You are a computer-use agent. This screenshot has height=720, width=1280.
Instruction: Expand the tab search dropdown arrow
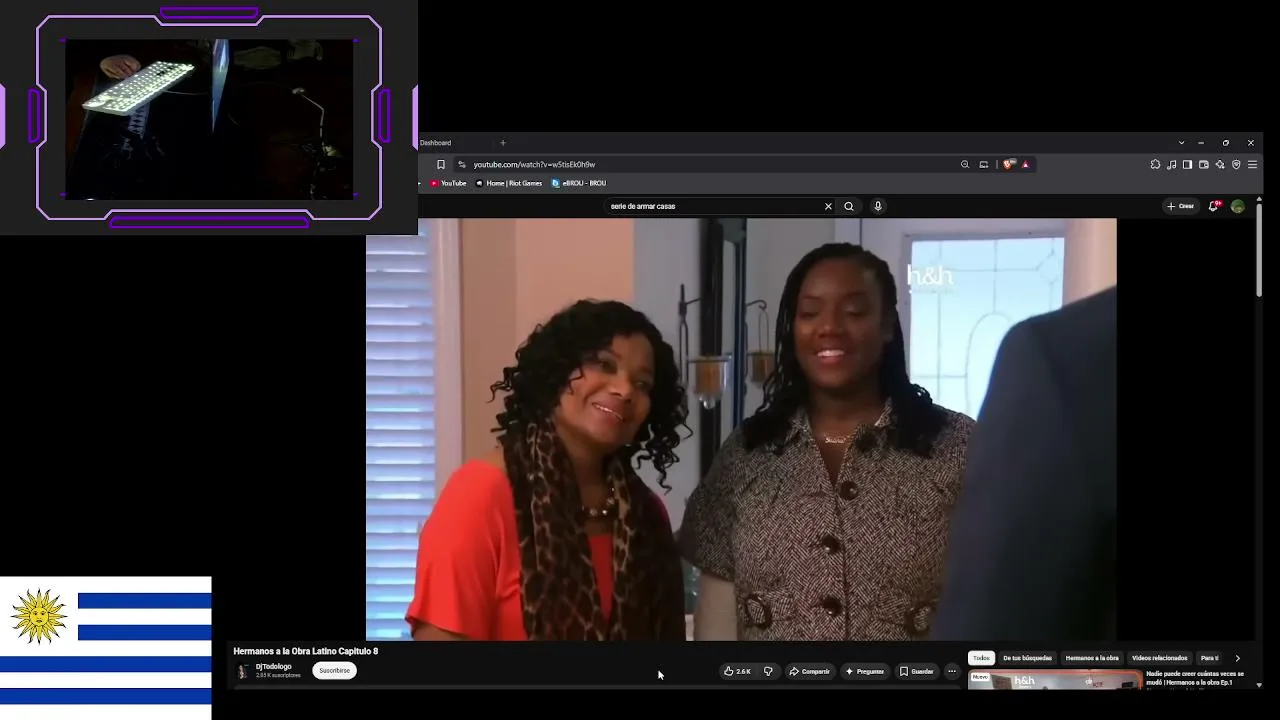coord(1181,143)
